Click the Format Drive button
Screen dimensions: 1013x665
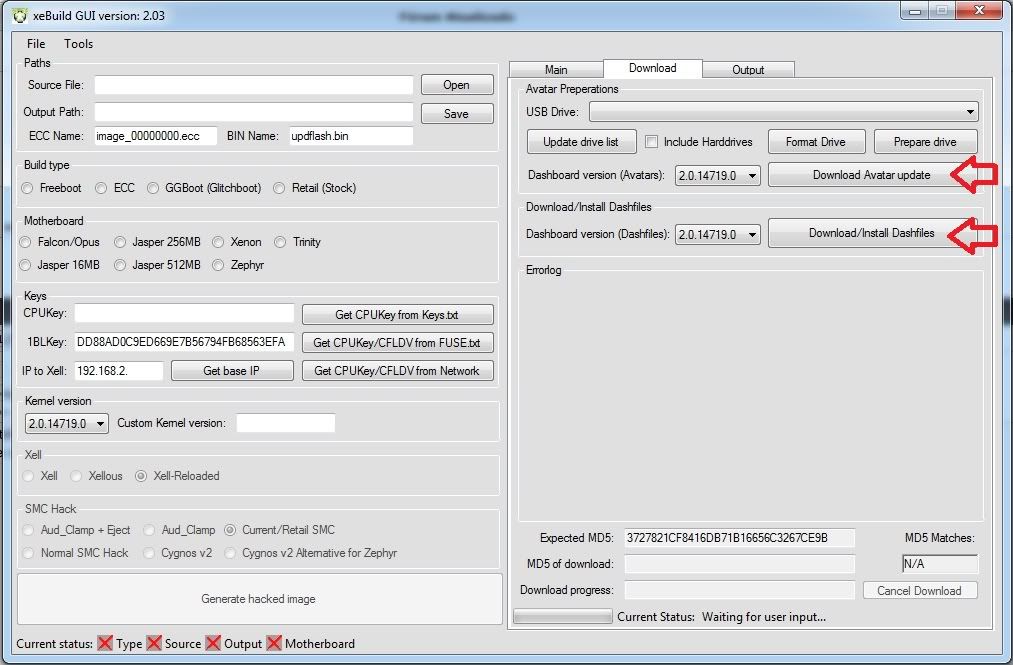pyautogui.click(x=816, y=142)
